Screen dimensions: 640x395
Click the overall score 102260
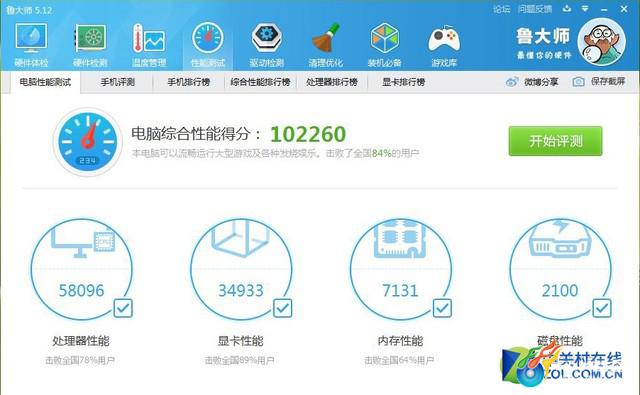click(308, 134)
